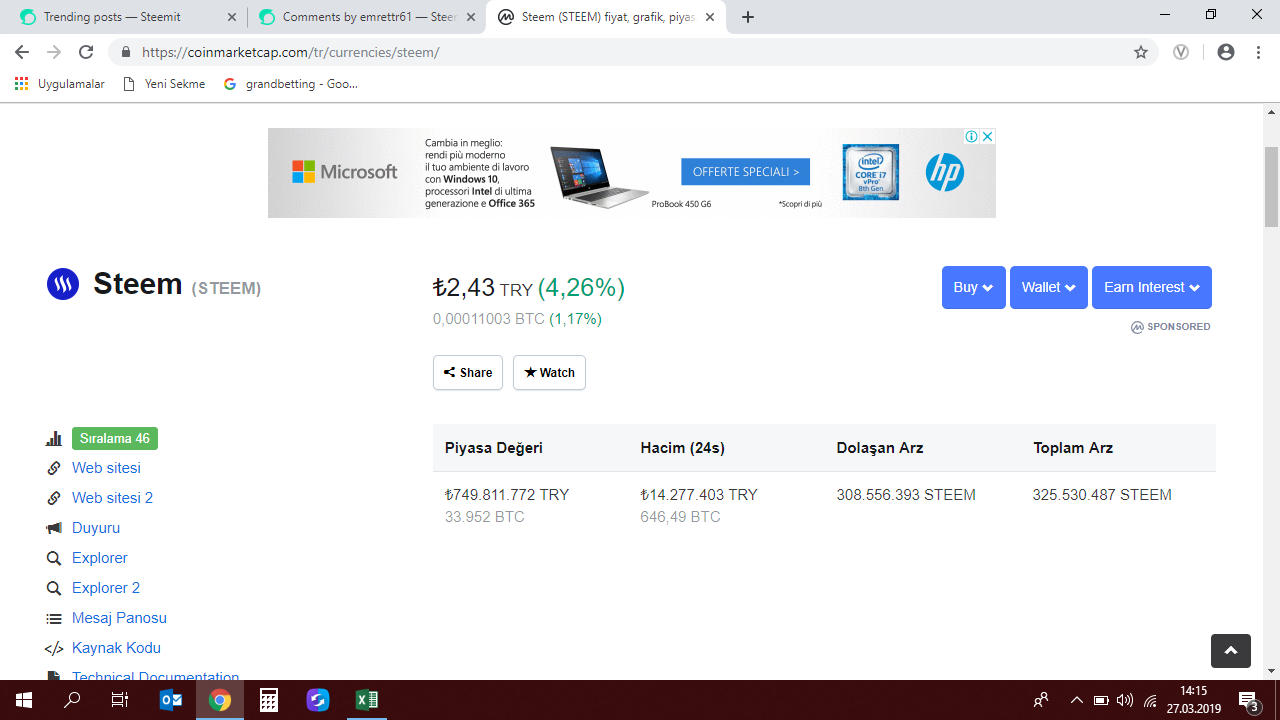1280x720 pixels.
Task: Launch Outlook from the taskbar
Action: [171, 700]
